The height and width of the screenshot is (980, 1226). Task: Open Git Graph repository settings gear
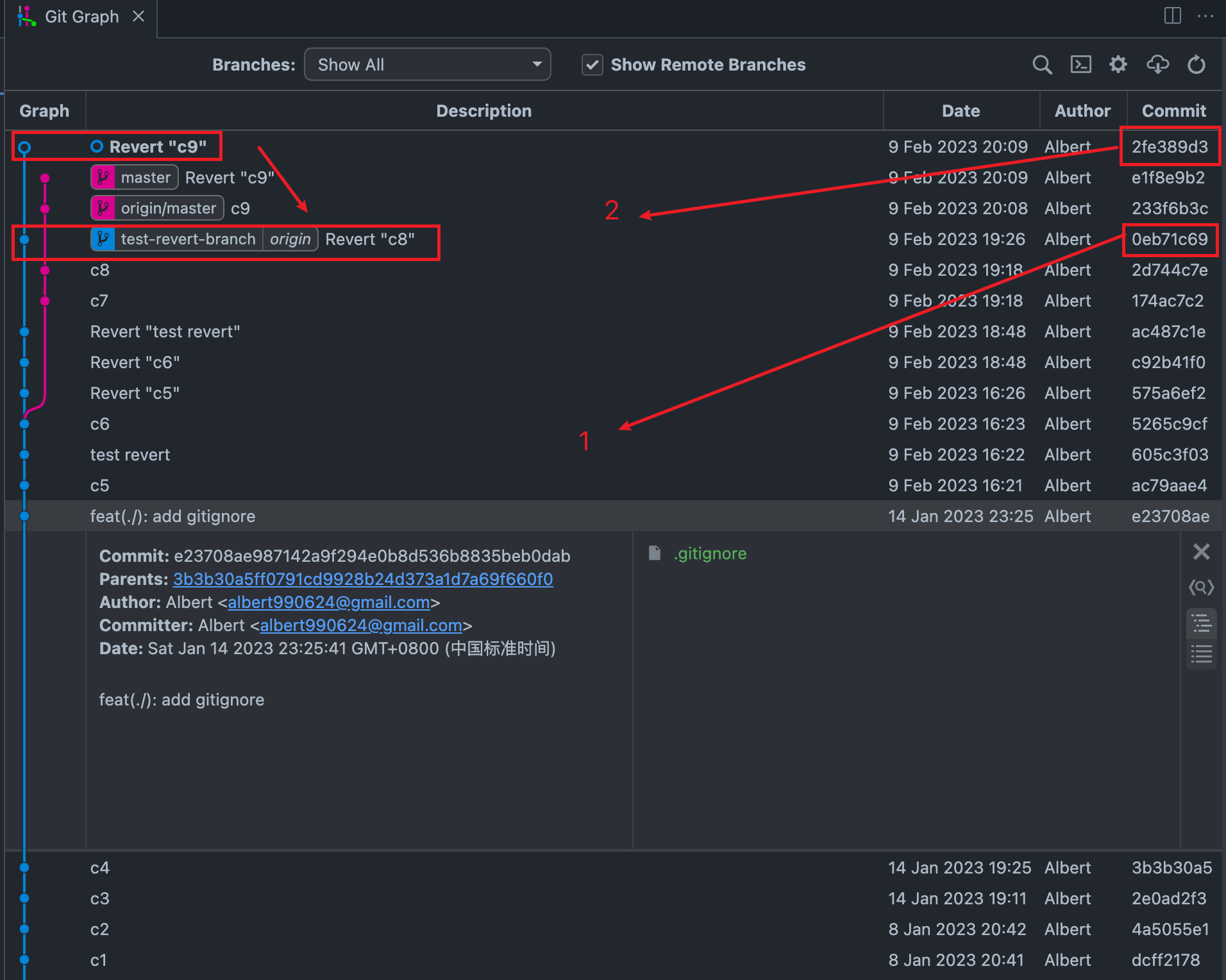pos(1118,65)
